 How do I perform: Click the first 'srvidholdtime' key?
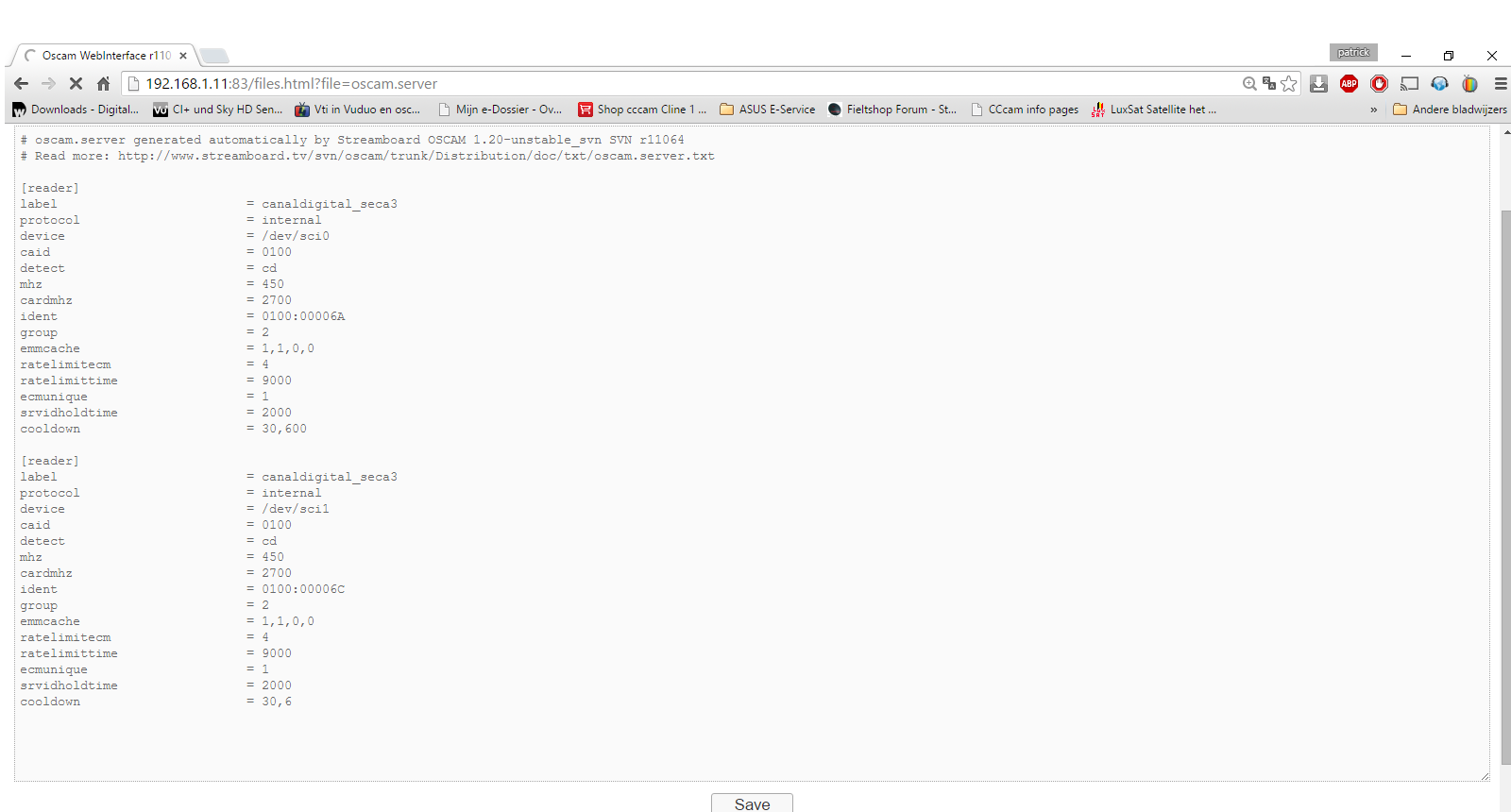69,413
